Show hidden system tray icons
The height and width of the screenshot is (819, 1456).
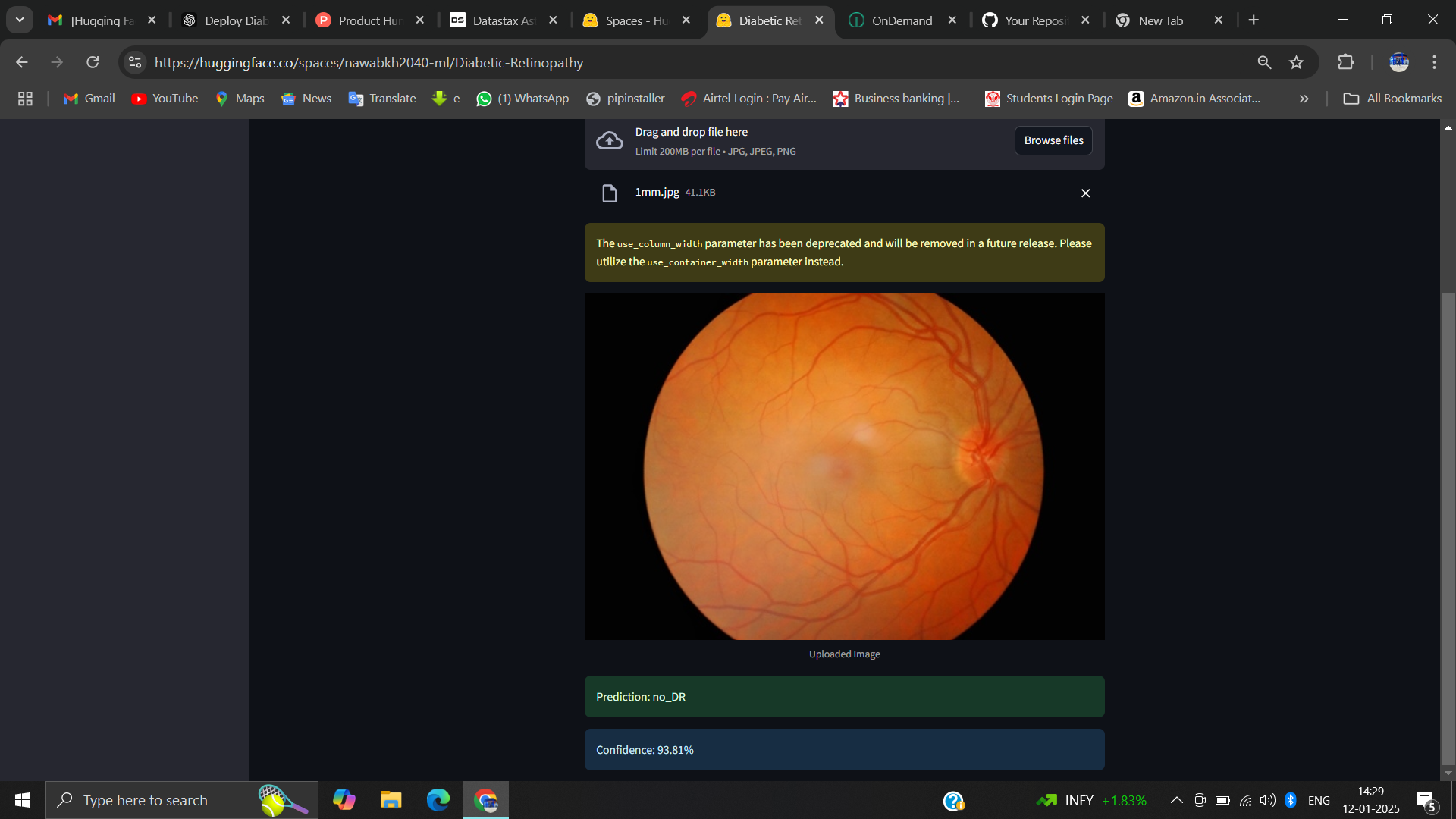pos(1176,800)
